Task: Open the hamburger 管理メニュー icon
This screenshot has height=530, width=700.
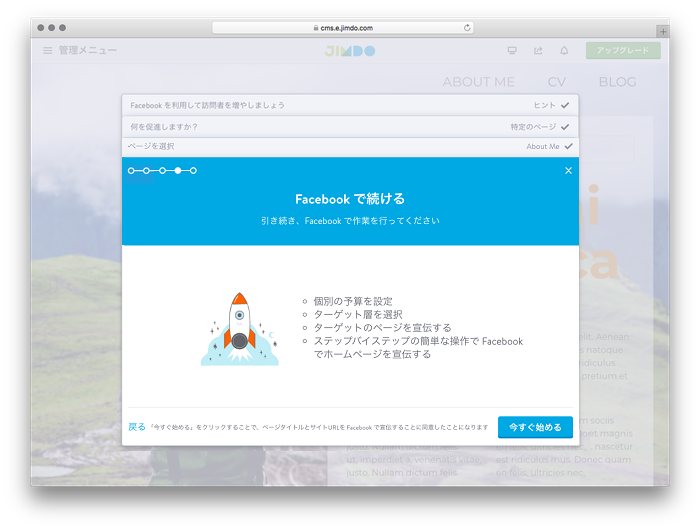Action: (48, 50)
